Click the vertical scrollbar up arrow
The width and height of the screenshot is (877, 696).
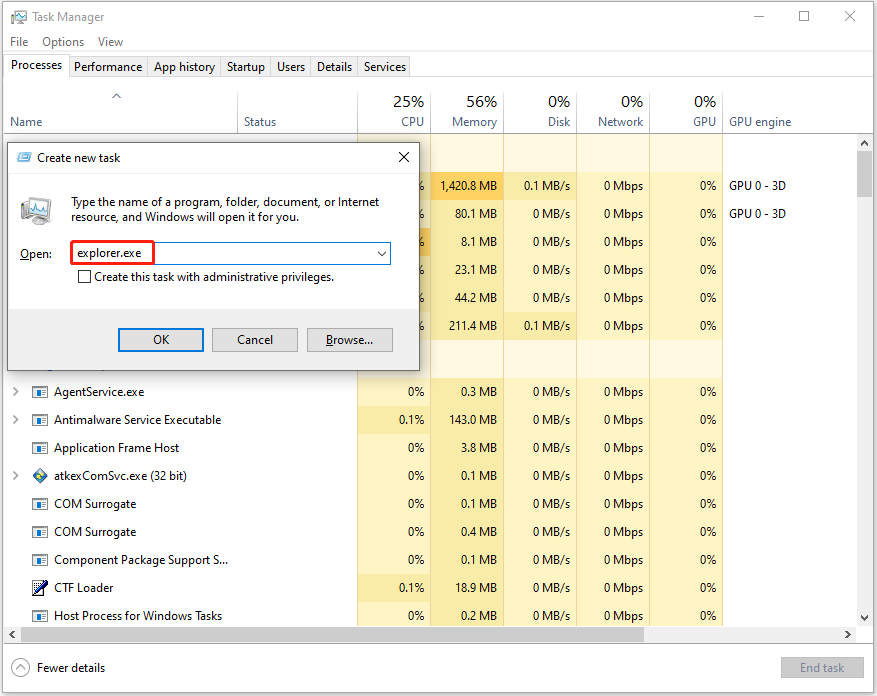864,143
